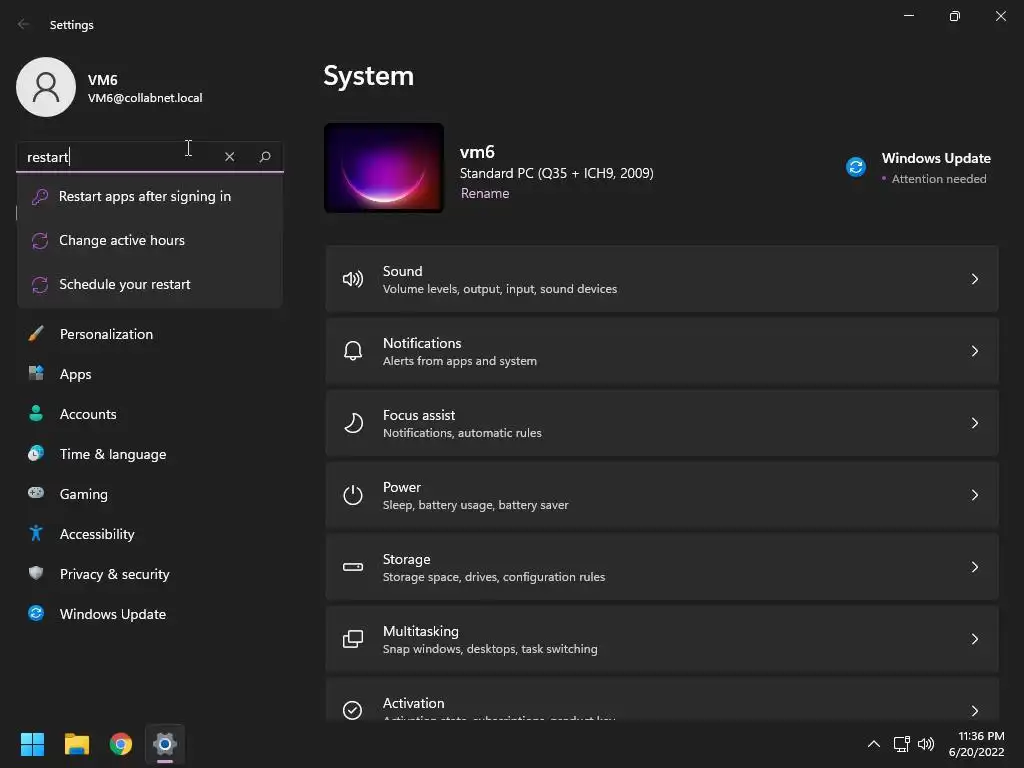1024x768 pixels.
Task: Open the volume tray icon
Action: pyautogui.click(x=926, y=744)
